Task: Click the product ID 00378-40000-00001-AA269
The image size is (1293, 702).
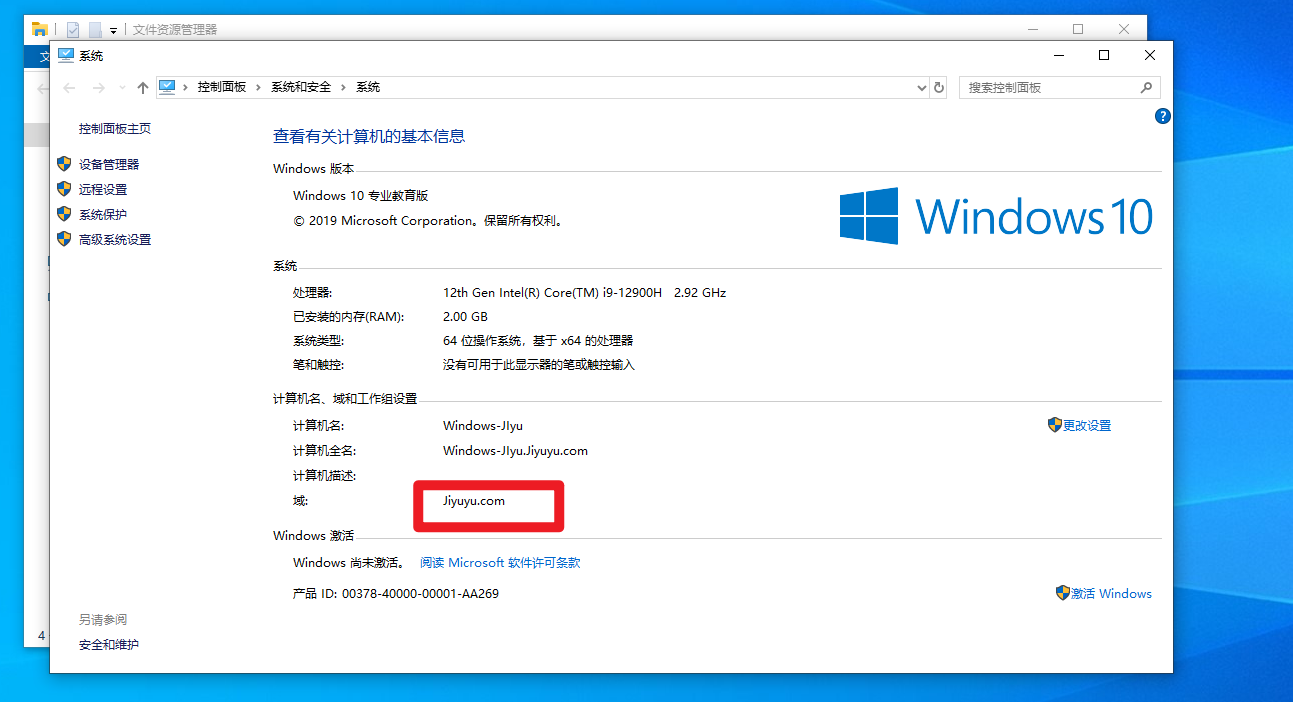Action: 420,593
